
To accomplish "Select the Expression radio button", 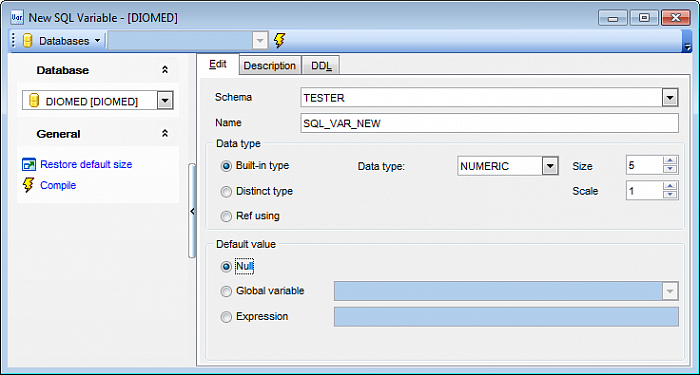I will tap(227, 317).
